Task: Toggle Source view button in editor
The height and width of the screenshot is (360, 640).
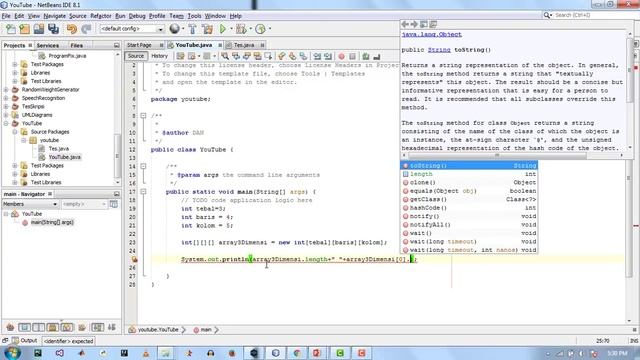Action: (136, 56)
